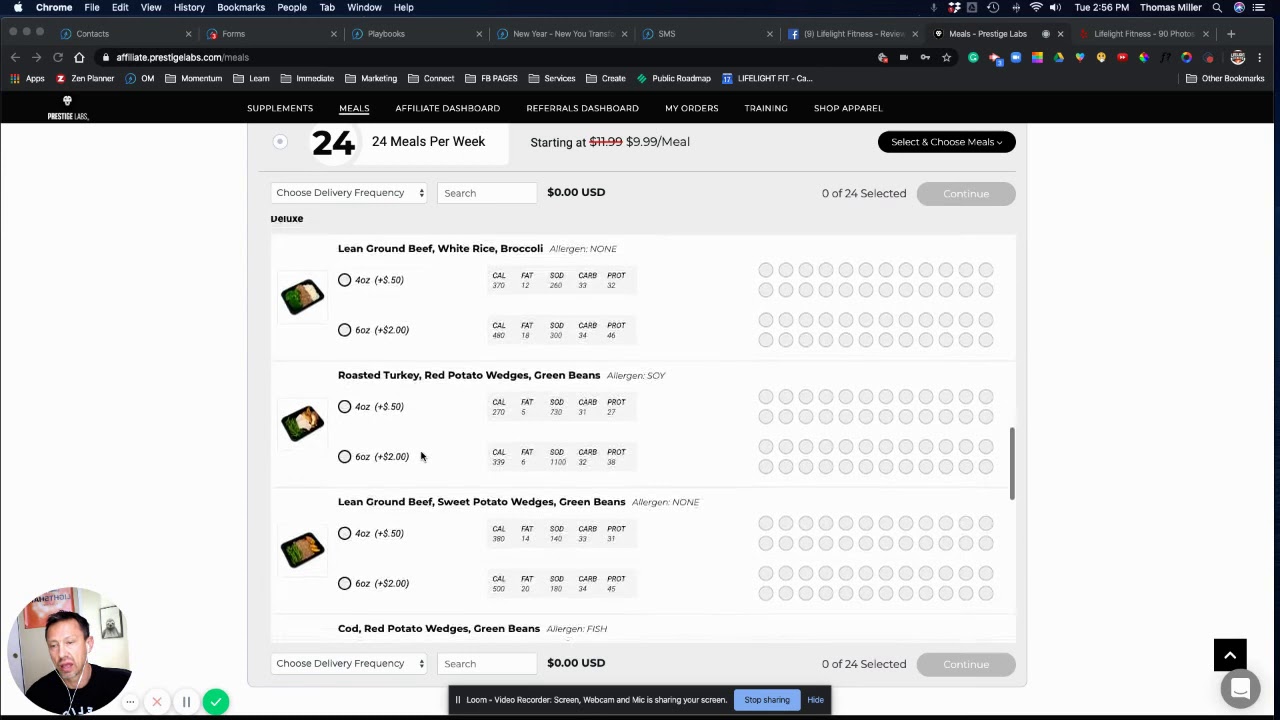1280x720 pixels.
Task: Click the scroll-to-top arrow button
Action: click(1230, 655)
